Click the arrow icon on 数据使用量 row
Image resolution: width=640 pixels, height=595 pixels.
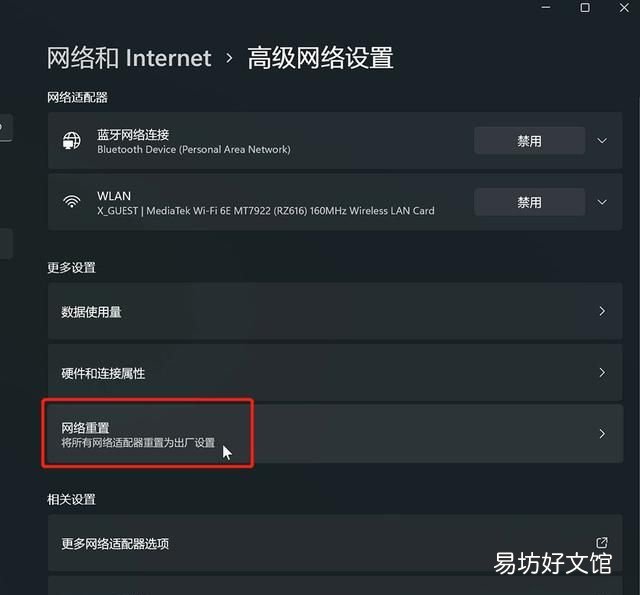(602, 311)
